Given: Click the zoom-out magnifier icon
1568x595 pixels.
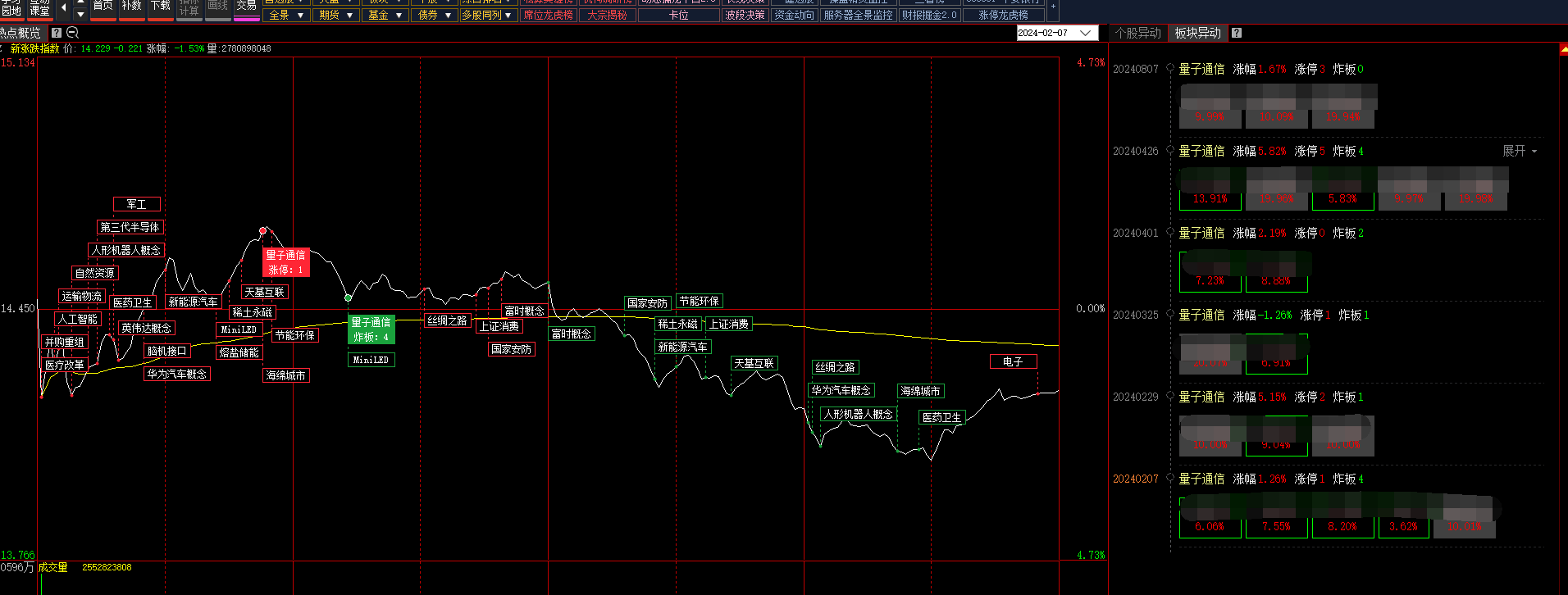Looking at the screenshot, I should click(72, 33).
